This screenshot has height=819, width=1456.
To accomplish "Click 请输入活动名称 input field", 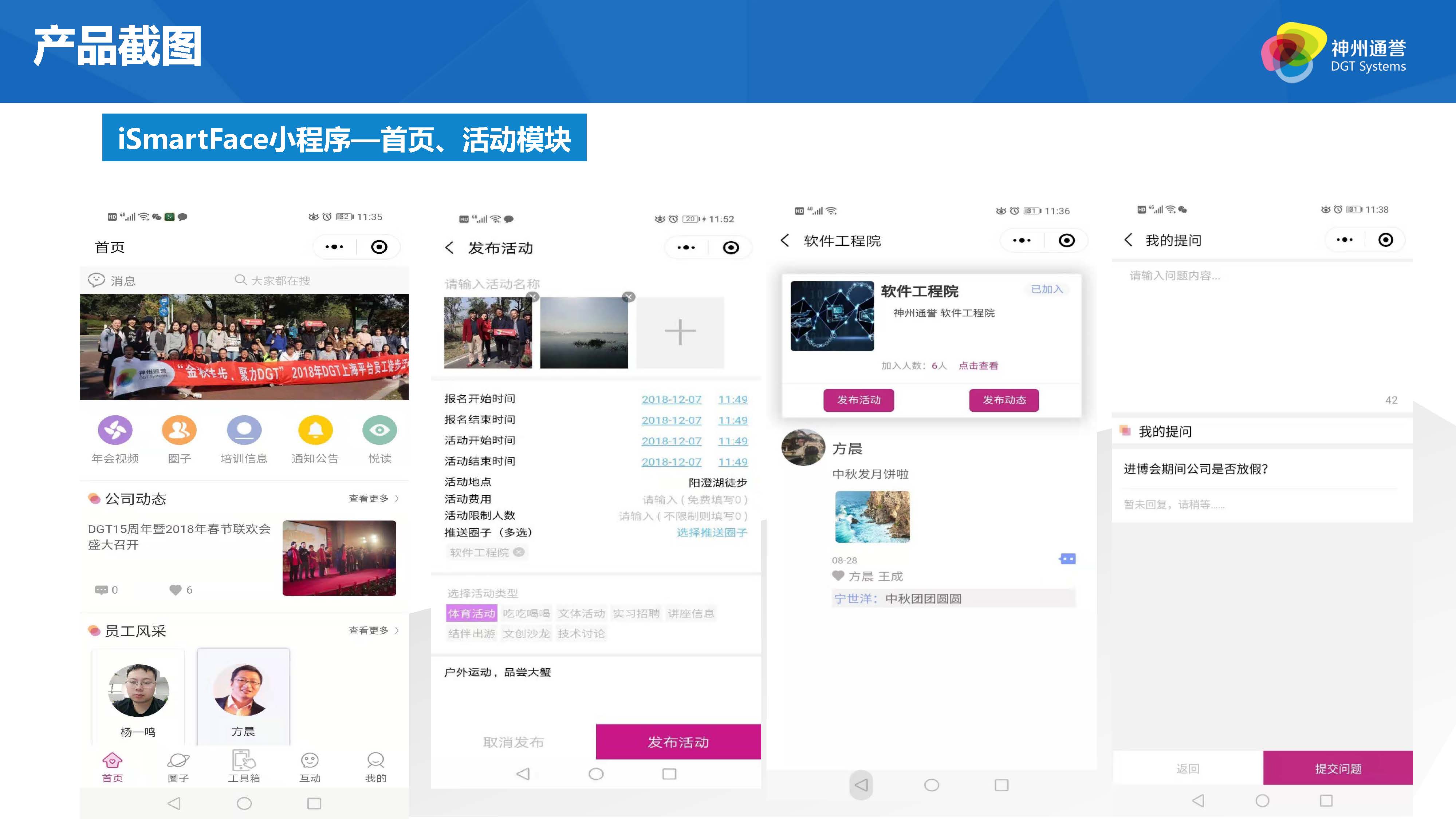I will point(492,284).
